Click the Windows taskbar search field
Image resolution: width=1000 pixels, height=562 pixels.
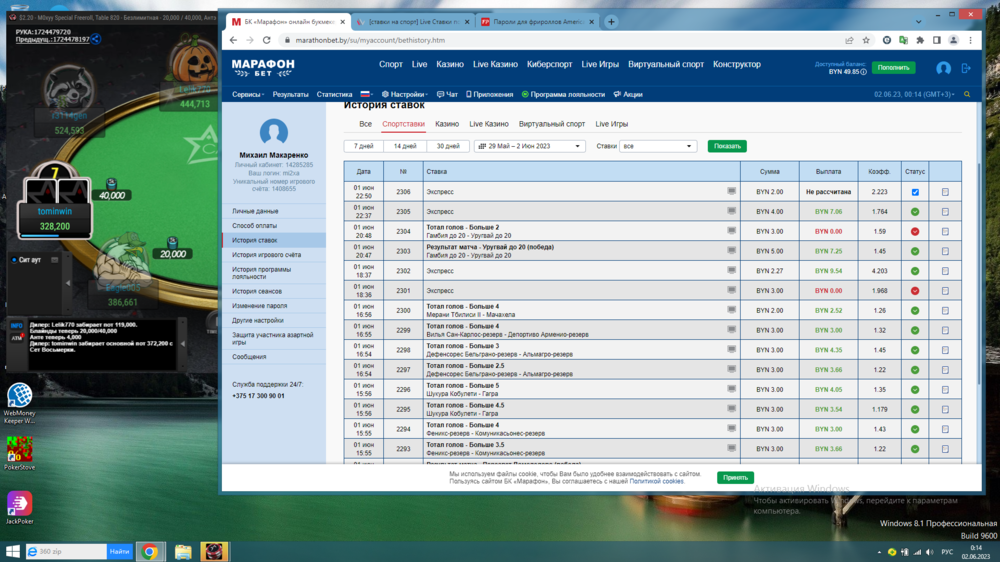click(x=66, y=551)
